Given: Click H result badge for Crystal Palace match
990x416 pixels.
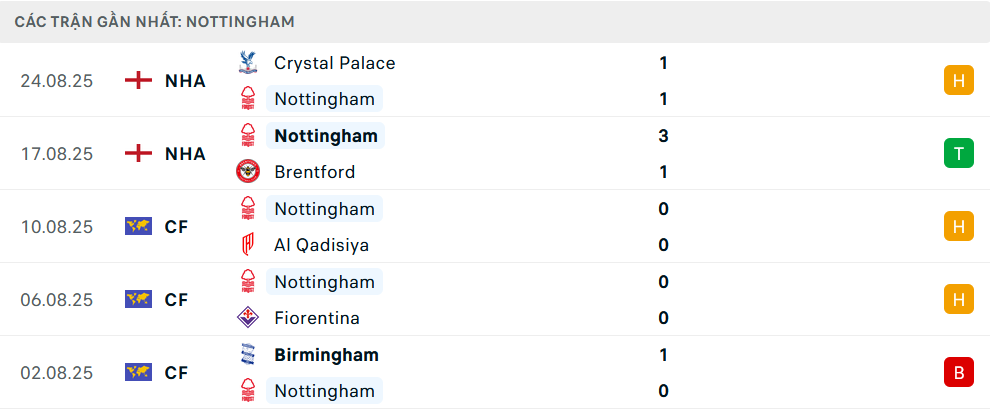Looking at the screenshot, I should tap(958, 81).
